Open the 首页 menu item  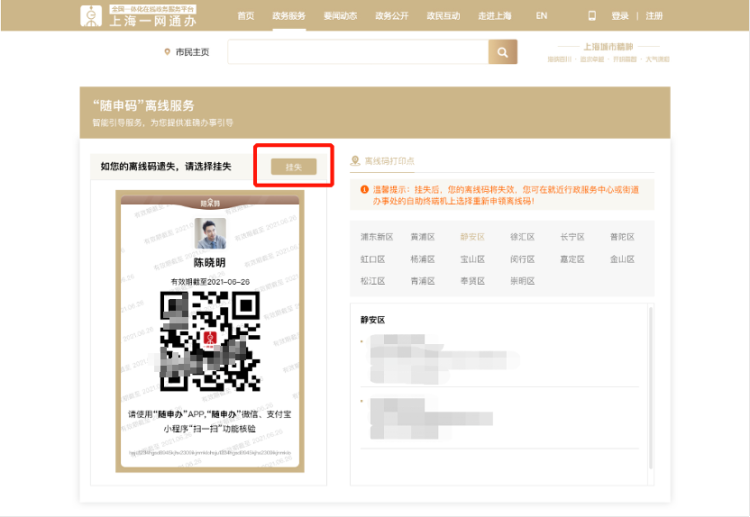[x=246, y=16]
